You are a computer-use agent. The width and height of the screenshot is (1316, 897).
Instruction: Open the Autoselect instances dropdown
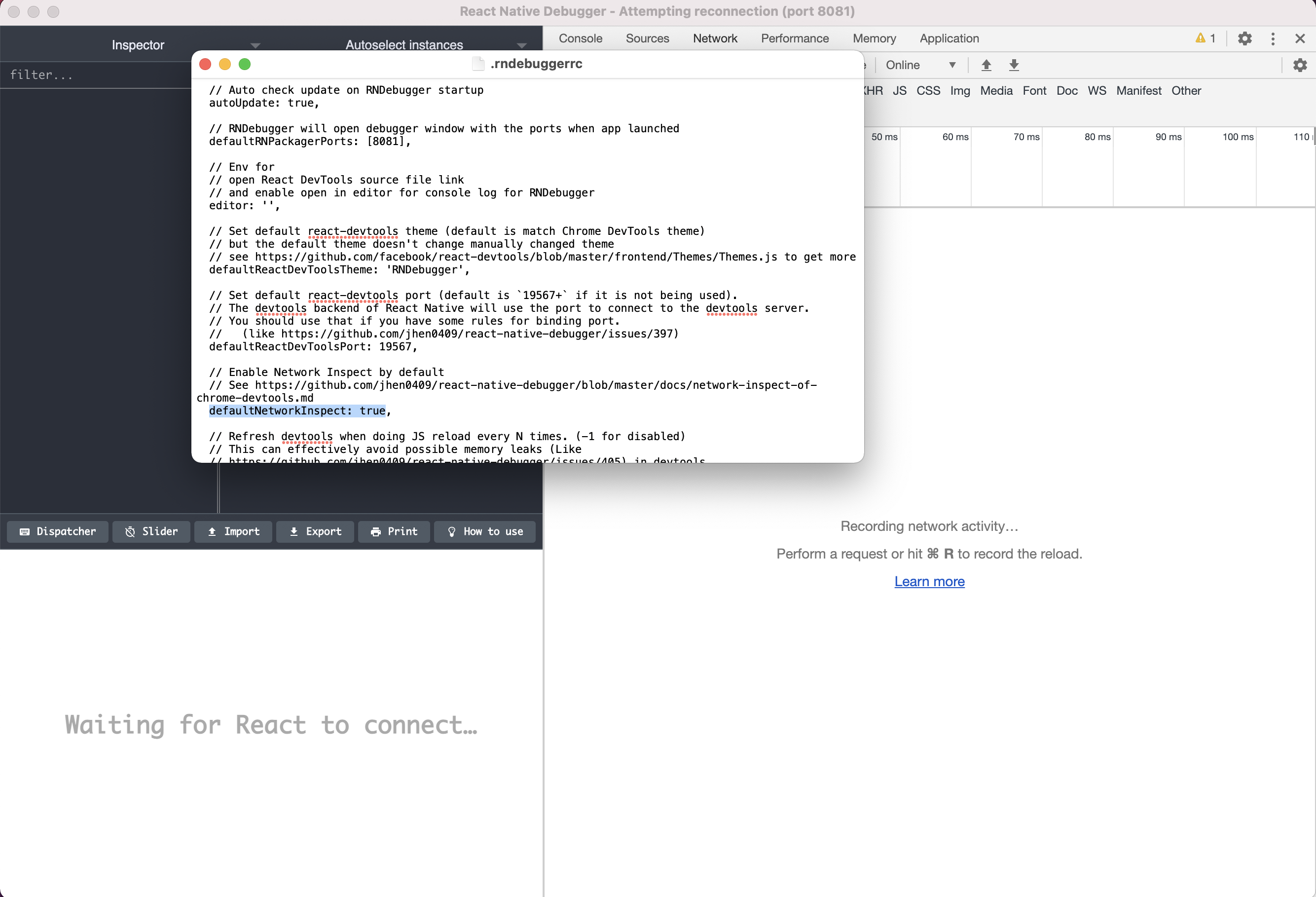pyautogui.click(x=404, y=45)
